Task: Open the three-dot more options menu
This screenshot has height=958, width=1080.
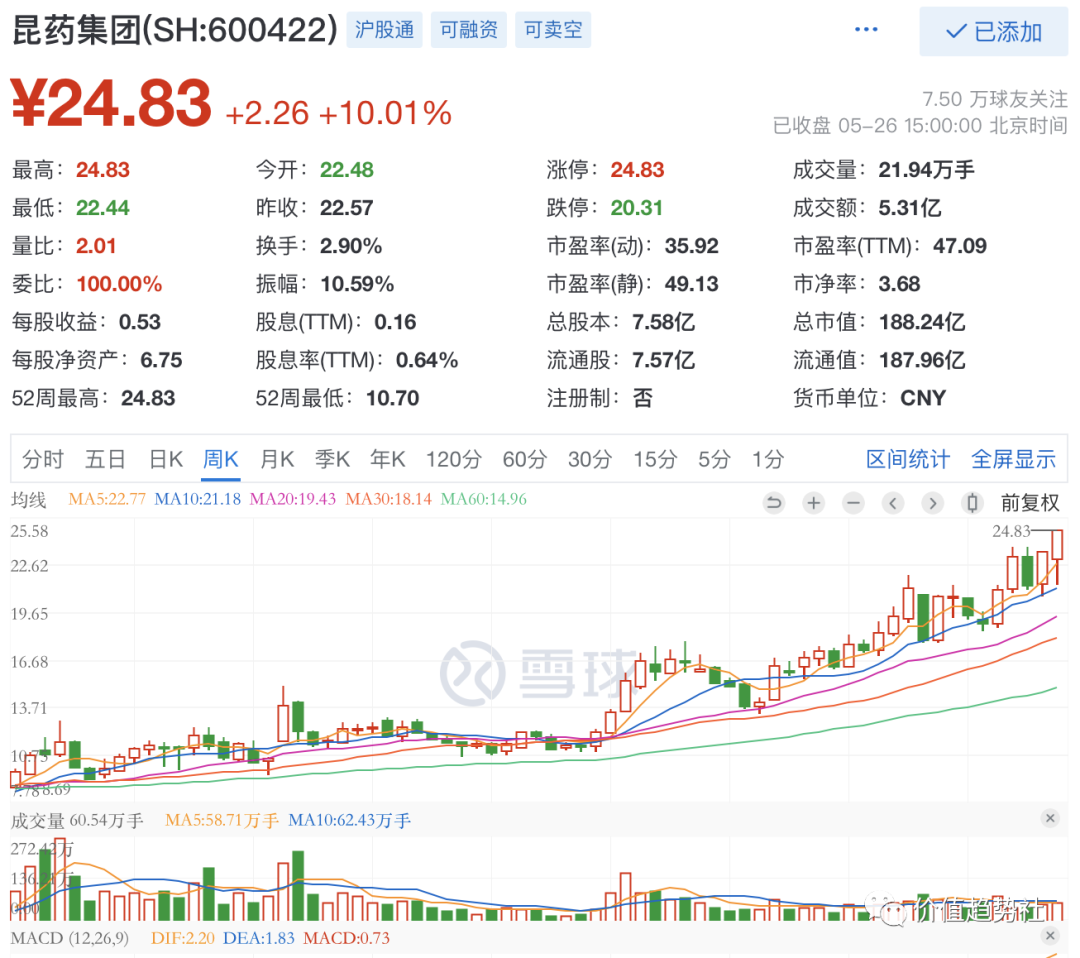Action: [866, 30]
